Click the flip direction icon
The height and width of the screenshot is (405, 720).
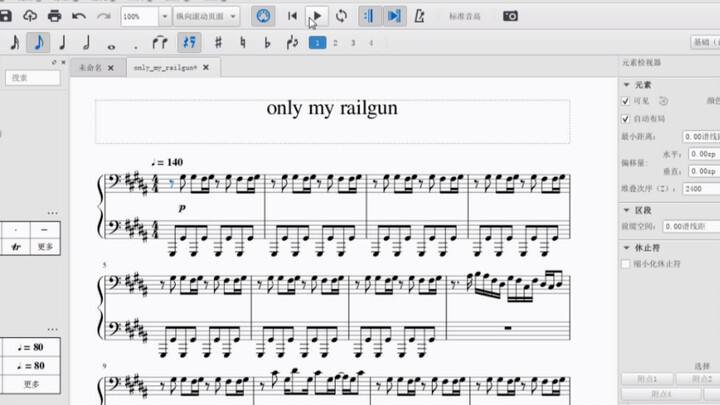point(292,43)
